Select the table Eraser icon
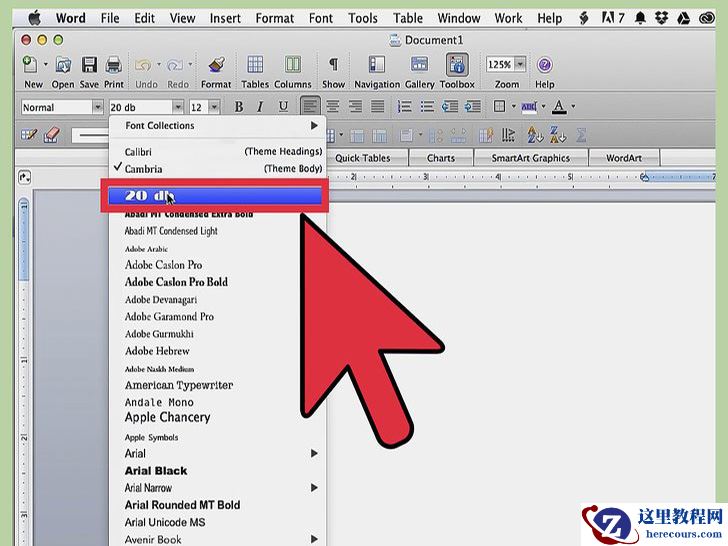The image size is (728, 546). tap(52, 135)
